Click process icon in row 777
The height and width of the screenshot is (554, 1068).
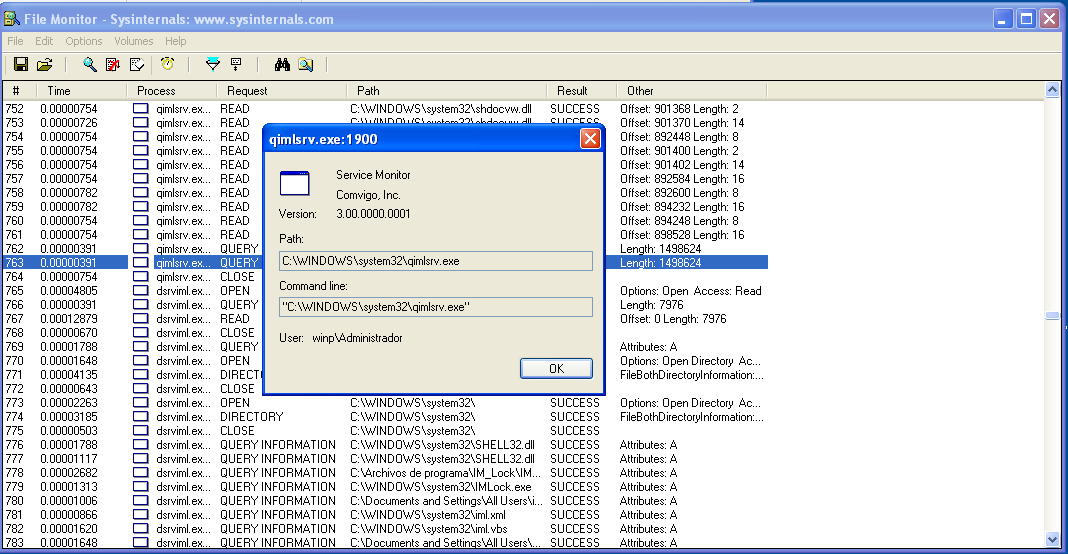click(140, 459)
